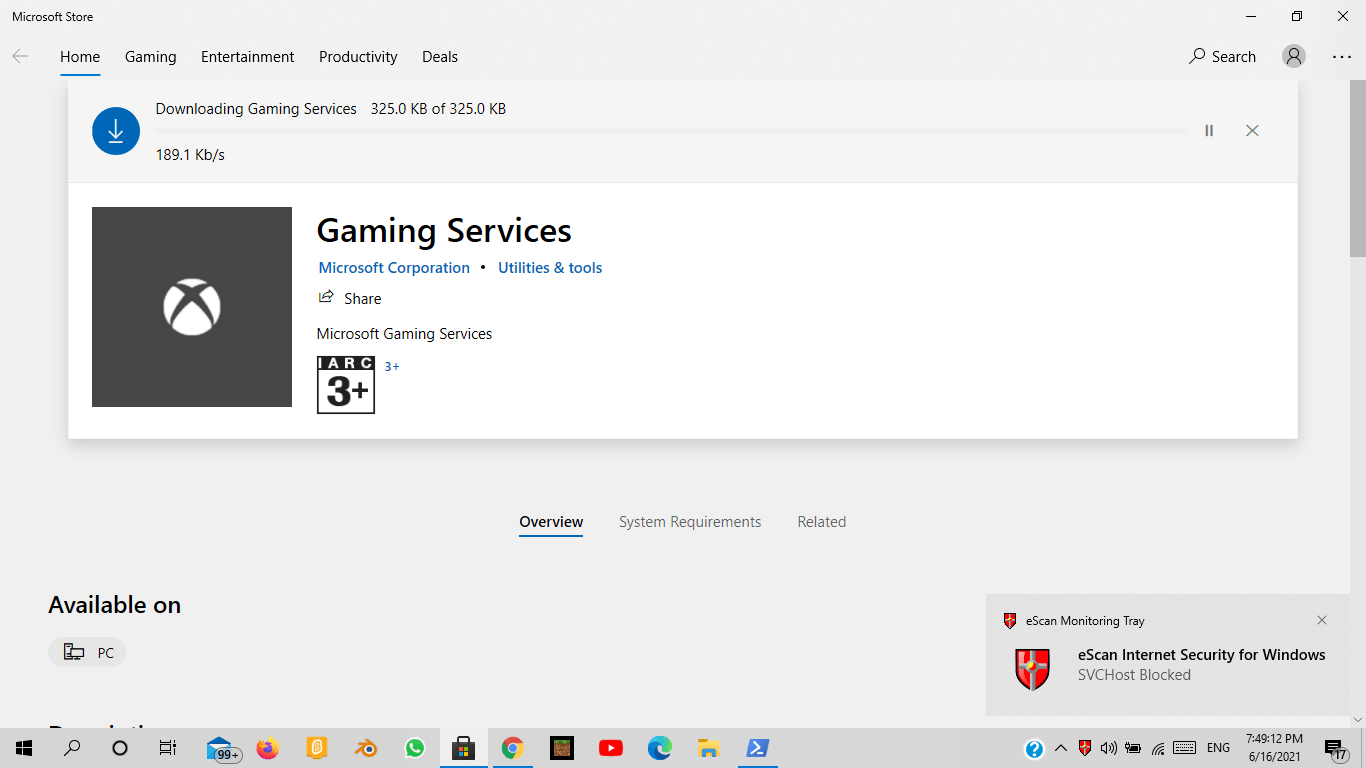Image resolution: width=1366 pixels, height=768 pixels.
Task: Click the Downloading Gaming Services status text
Action: (256, 109)
